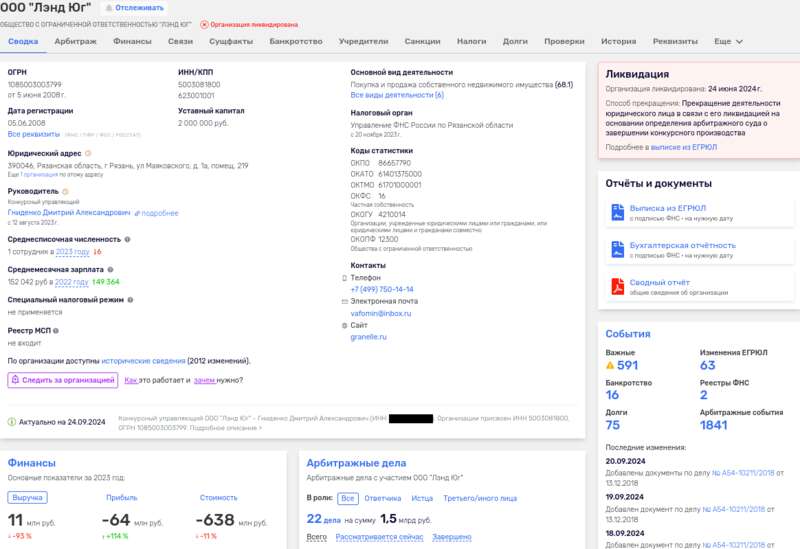Open События section heading
Viewport: 800px width, 549px height.
628,334
